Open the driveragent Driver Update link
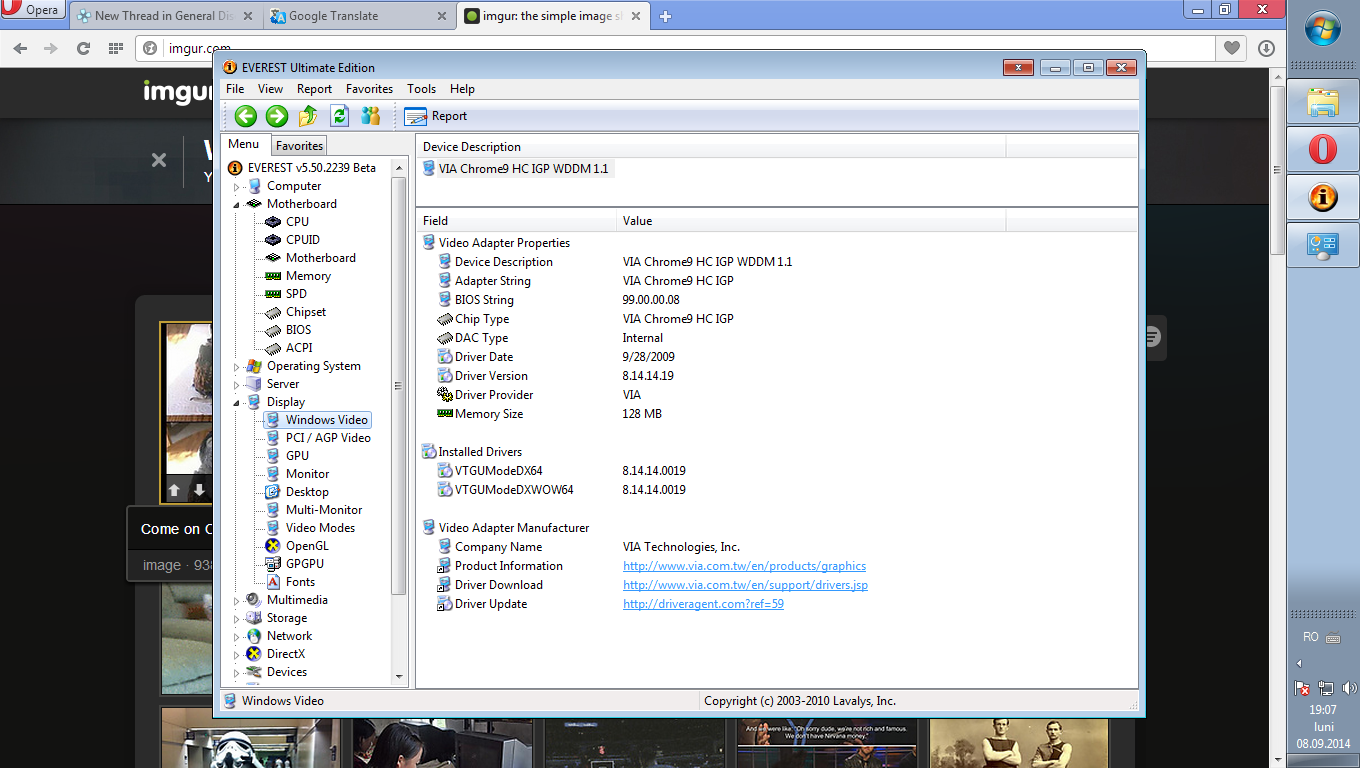Image resolution: width=1360 pixels, height=768 pixels. [703, 604]
